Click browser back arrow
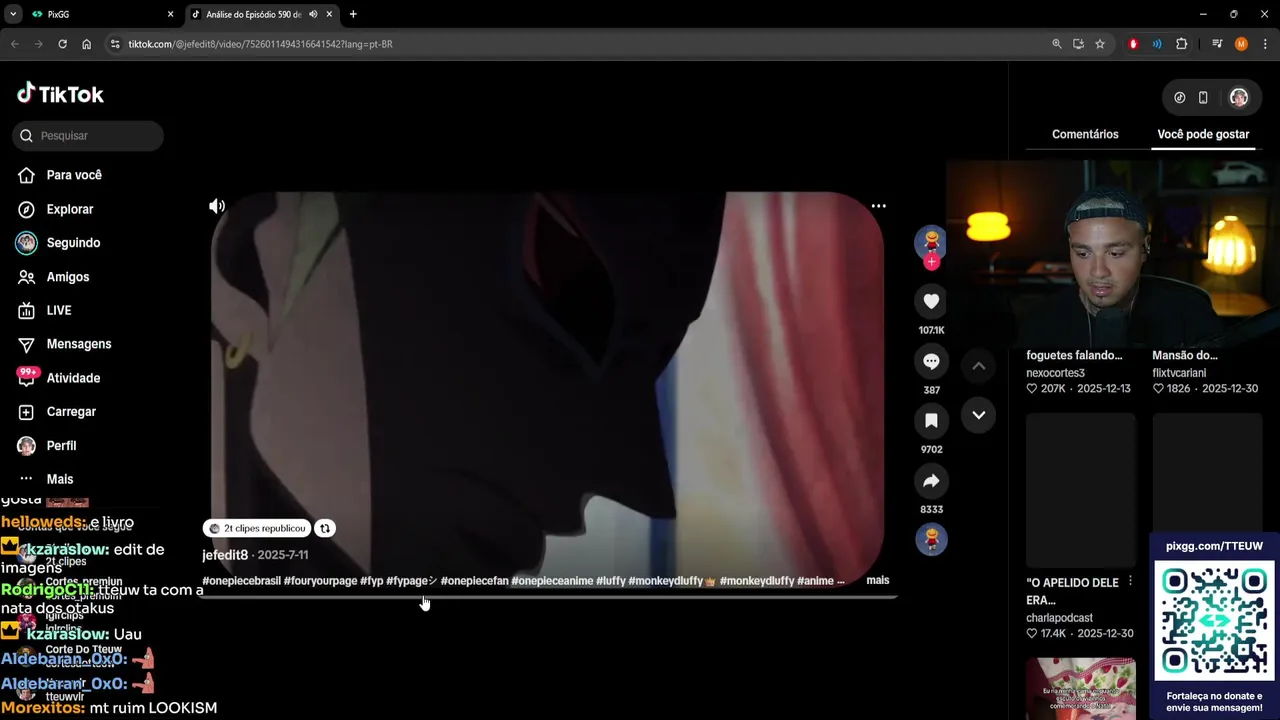 [15, 44]
